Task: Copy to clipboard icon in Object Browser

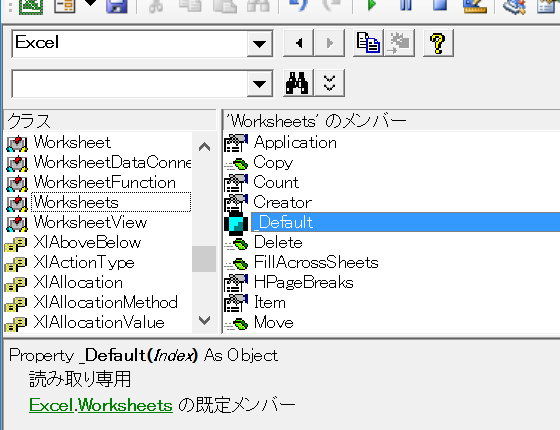Action: coord(368,43)
